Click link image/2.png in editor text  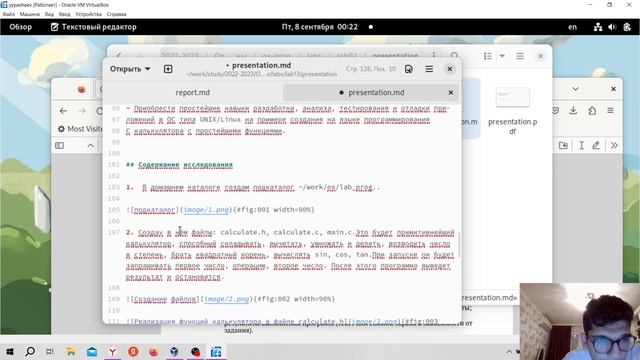click(x=227, y=299)
